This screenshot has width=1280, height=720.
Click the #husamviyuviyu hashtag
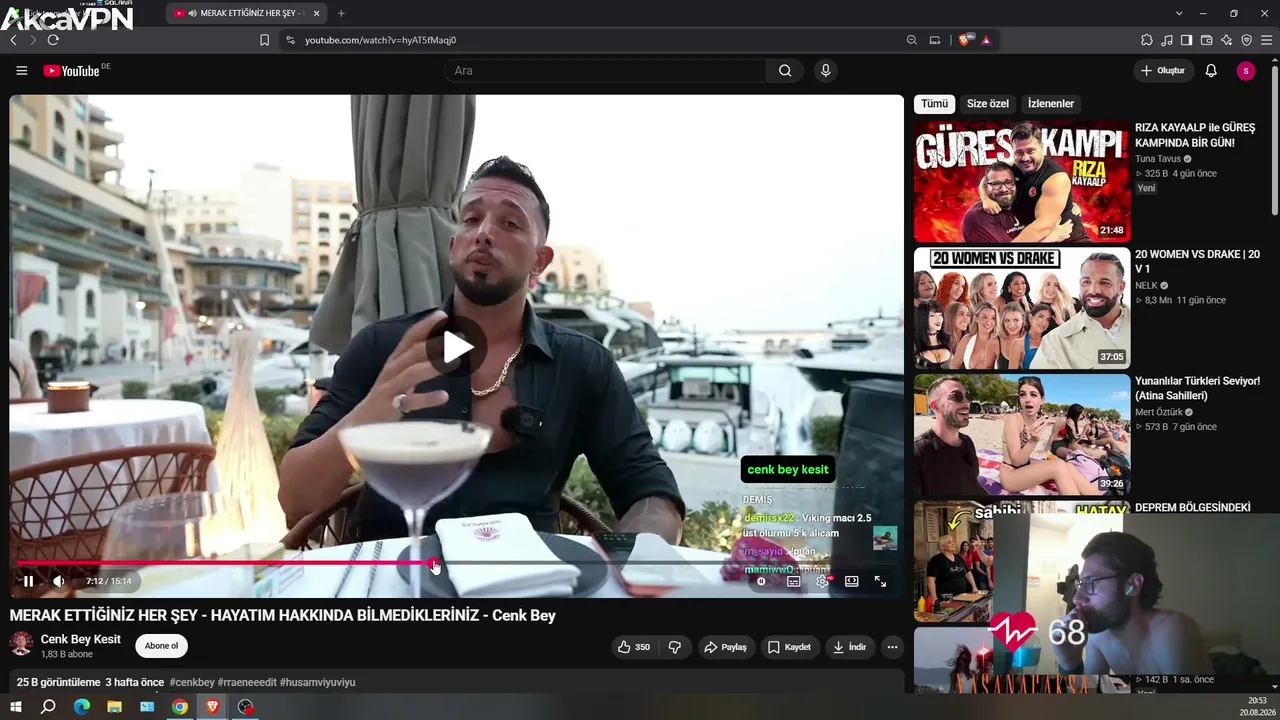click(x=317, y=683)
